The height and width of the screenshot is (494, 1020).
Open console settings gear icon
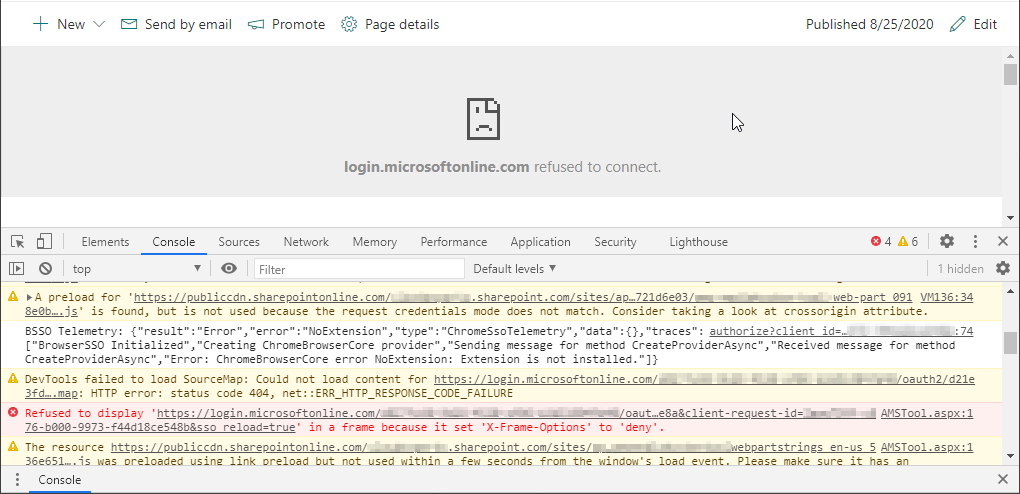coord(1003,268)
